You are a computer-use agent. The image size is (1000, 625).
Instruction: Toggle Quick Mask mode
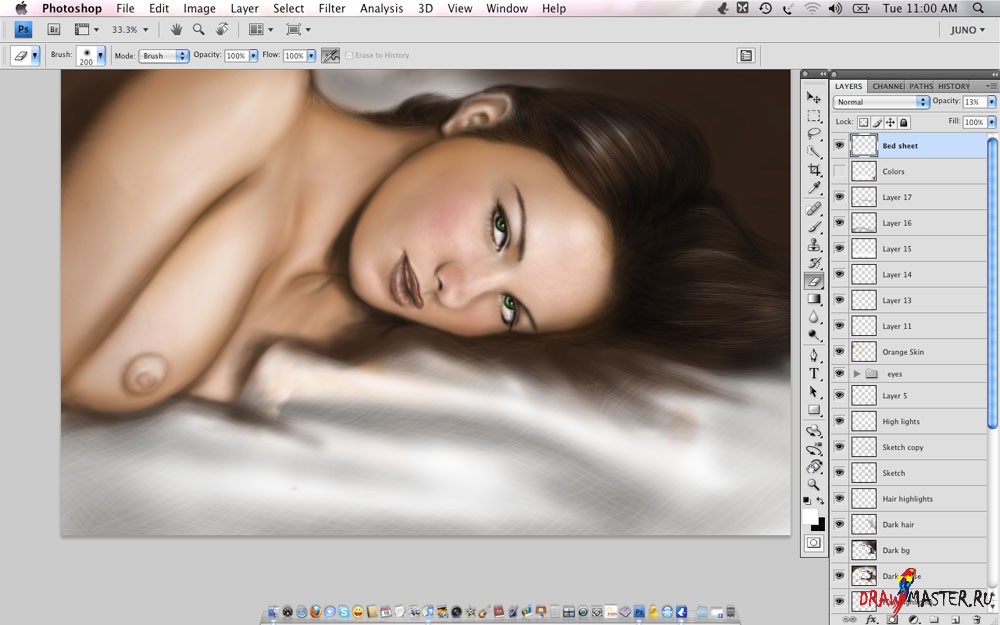(814, 543)
